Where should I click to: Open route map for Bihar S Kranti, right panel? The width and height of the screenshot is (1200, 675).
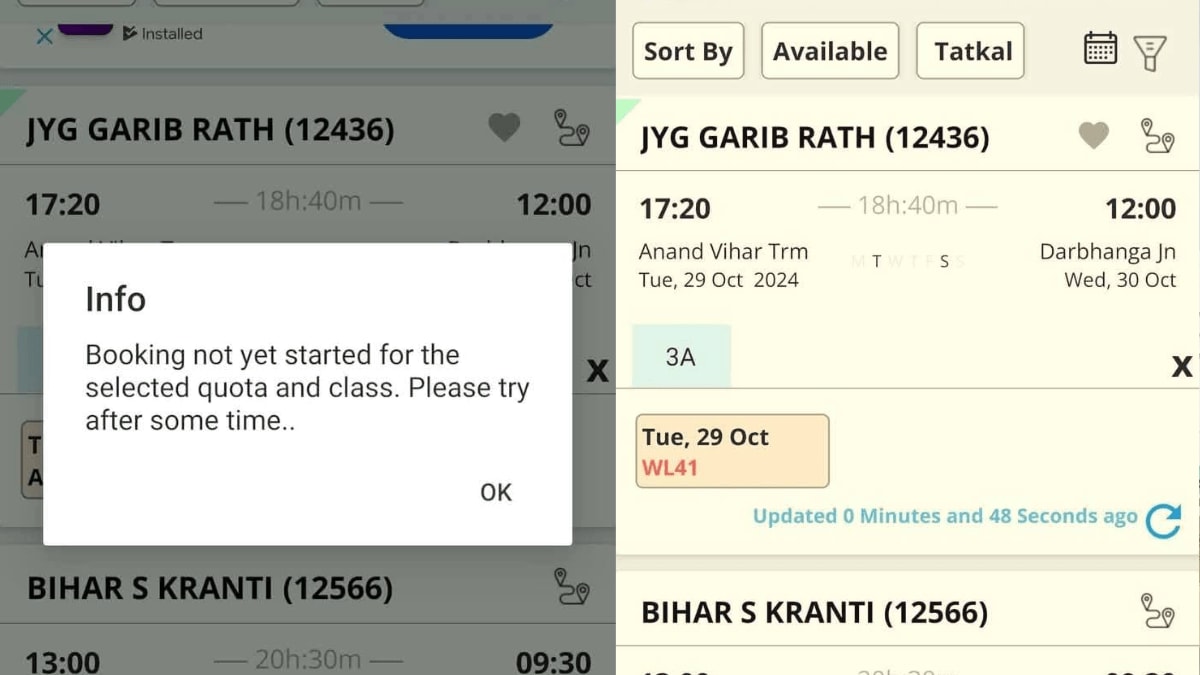(1157, 610)
